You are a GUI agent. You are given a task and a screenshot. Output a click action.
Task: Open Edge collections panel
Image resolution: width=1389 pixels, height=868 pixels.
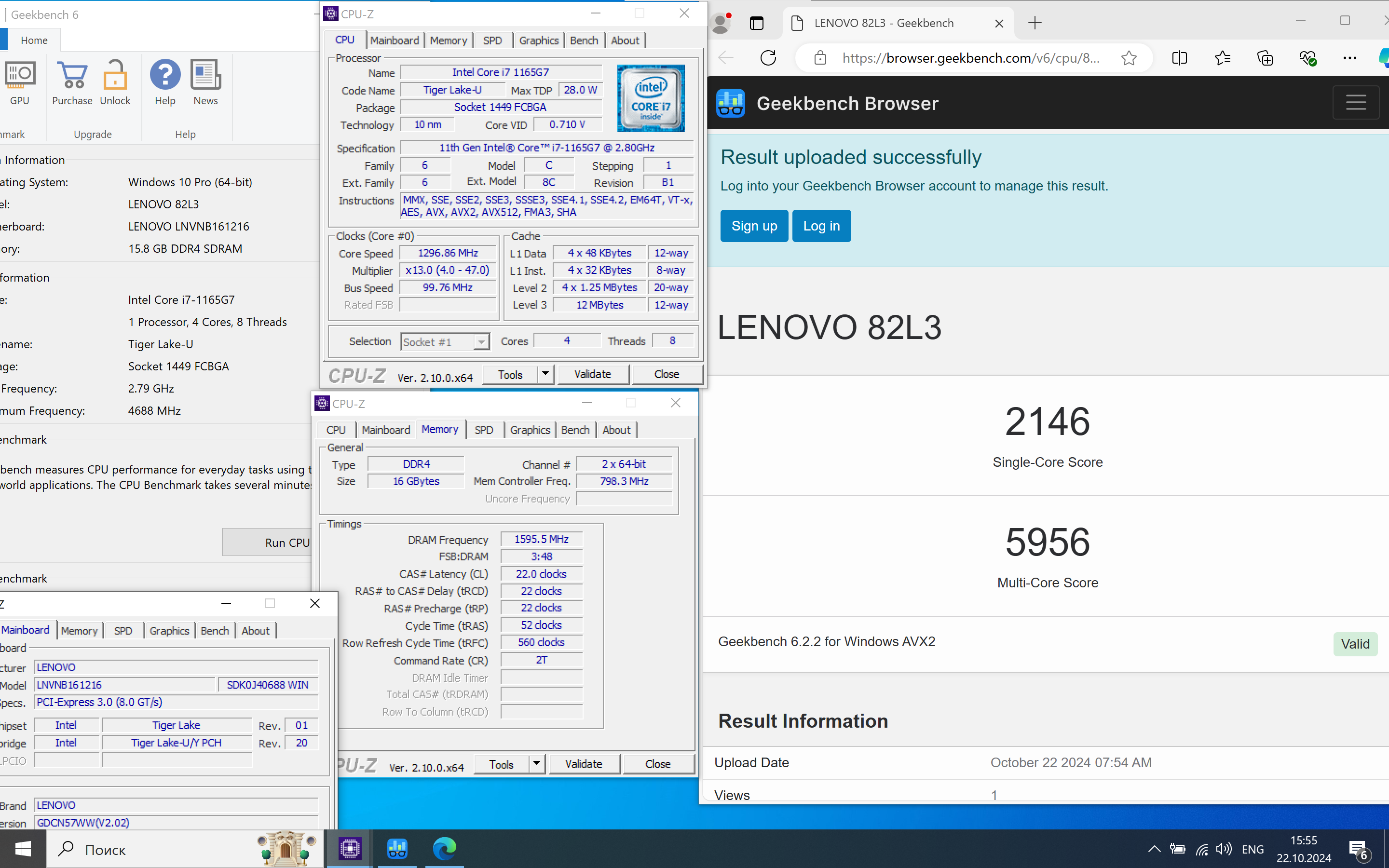click(x=1265, y=58)
